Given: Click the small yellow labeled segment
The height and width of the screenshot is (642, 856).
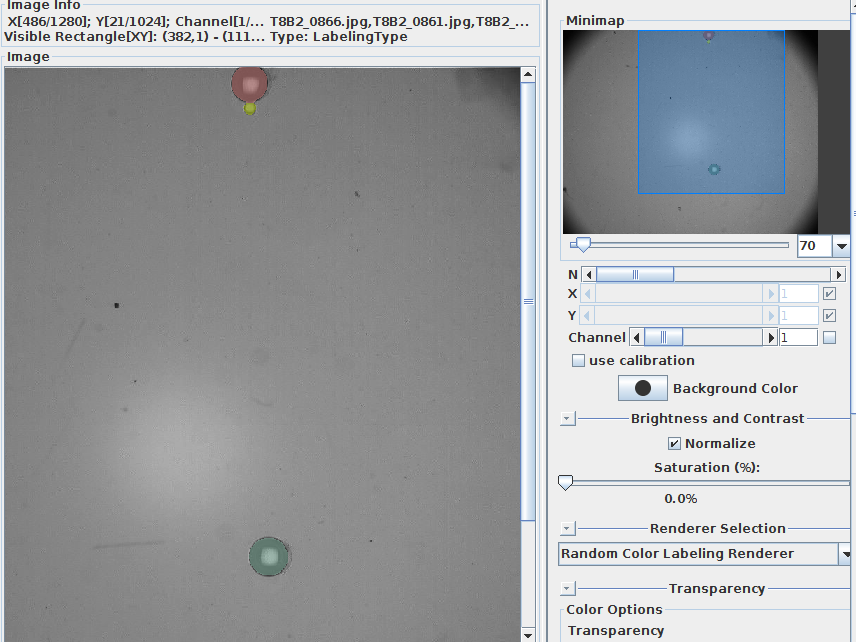Looking at the screenshot, I should tap(249, 109).
